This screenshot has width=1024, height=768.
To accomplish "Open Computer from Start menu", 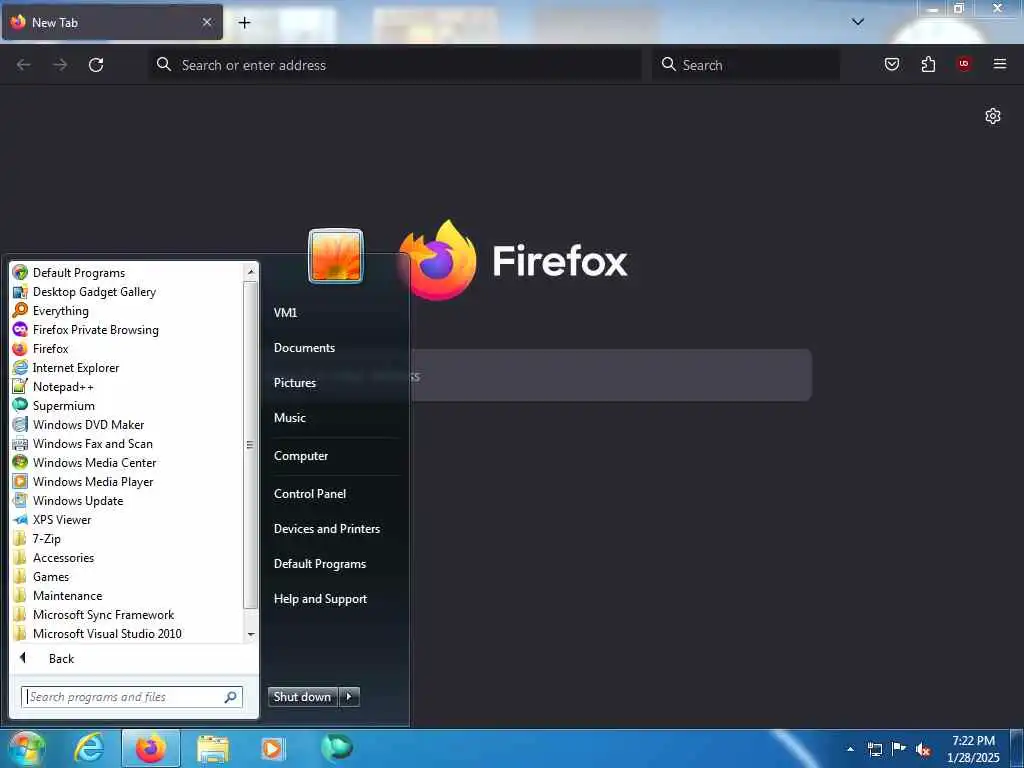I will pyautogui.click(x=300, y=456).
